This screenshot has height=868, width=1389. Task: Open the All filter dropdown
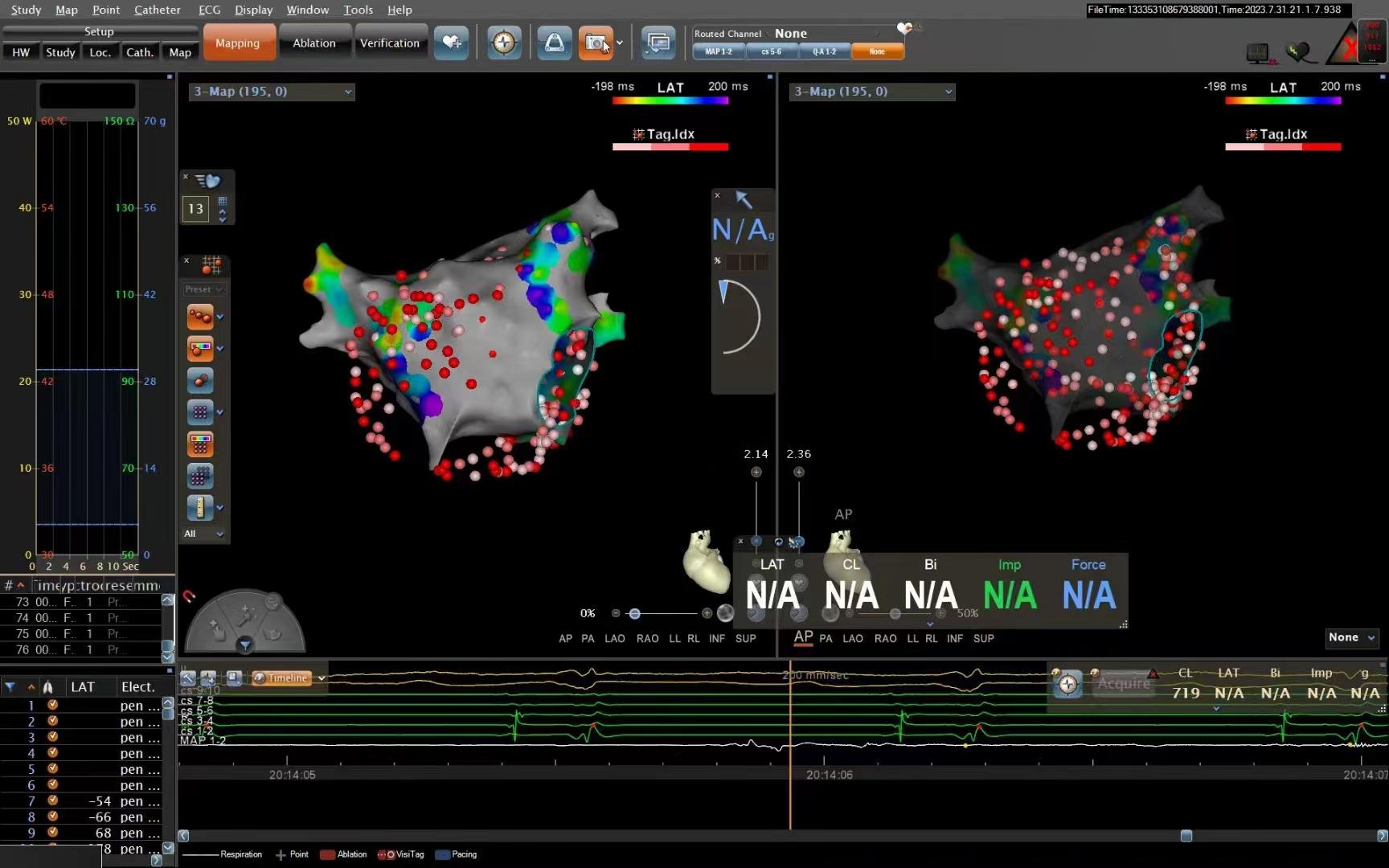tap(203, 534)
